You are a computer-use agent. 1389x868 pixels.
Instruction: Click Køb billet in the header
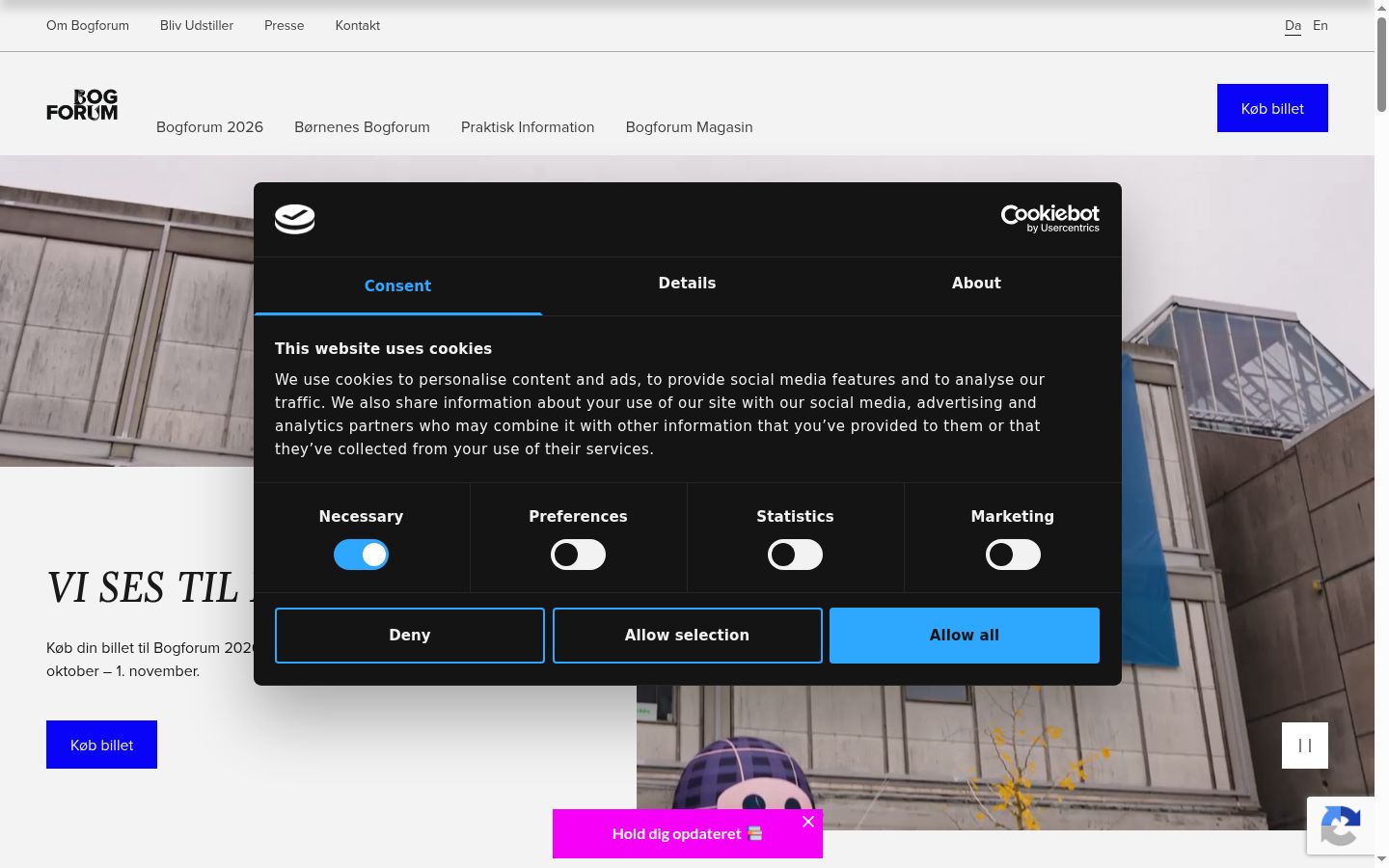(1272, 108)
